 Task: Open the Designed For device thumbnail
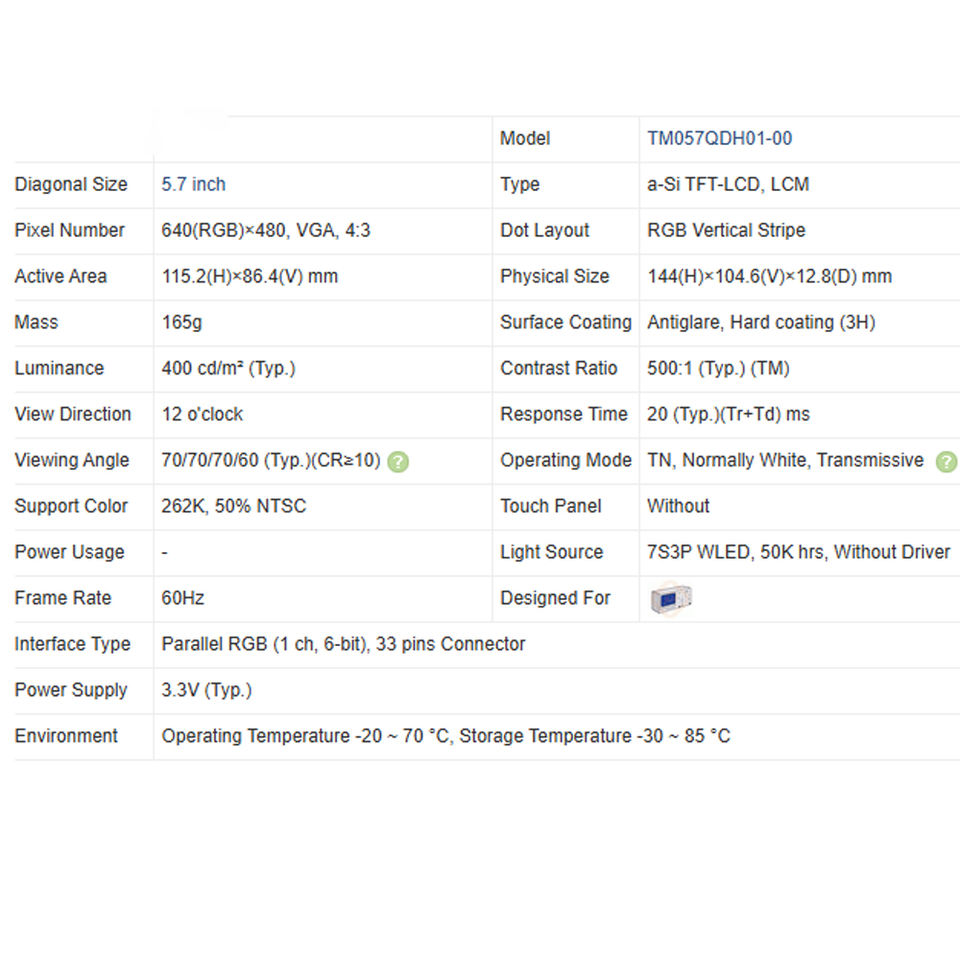click(671, 599)
